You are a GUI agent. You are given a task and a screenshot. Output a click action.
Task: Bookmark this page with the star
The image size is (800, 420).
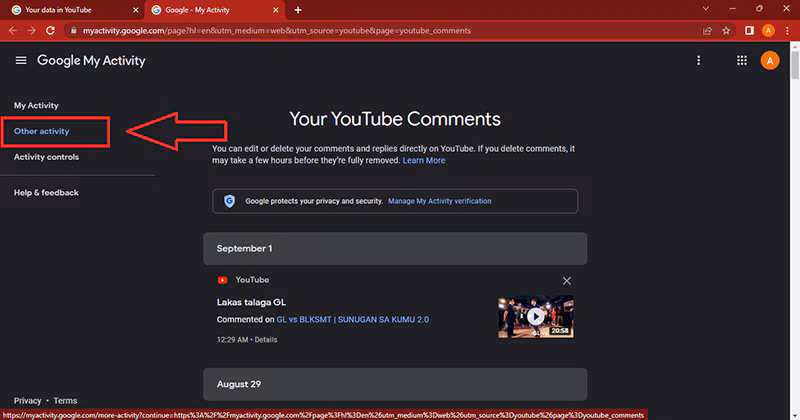click(726, 31)
